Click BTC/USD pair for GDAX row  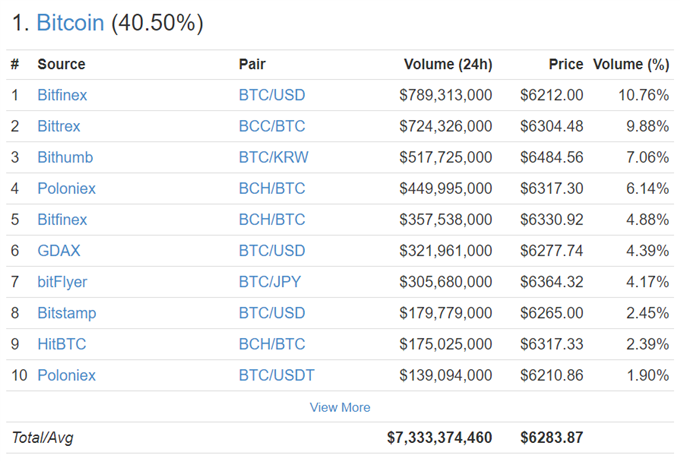click(x=272, y=251)
